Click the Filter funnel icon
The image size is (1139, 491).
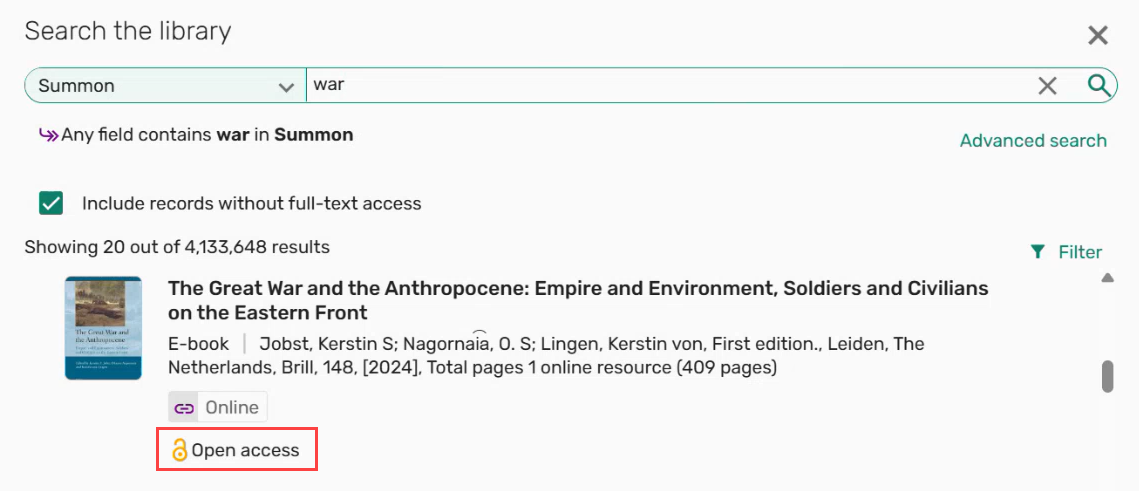pyautogui.click(x=1038, y=252)
